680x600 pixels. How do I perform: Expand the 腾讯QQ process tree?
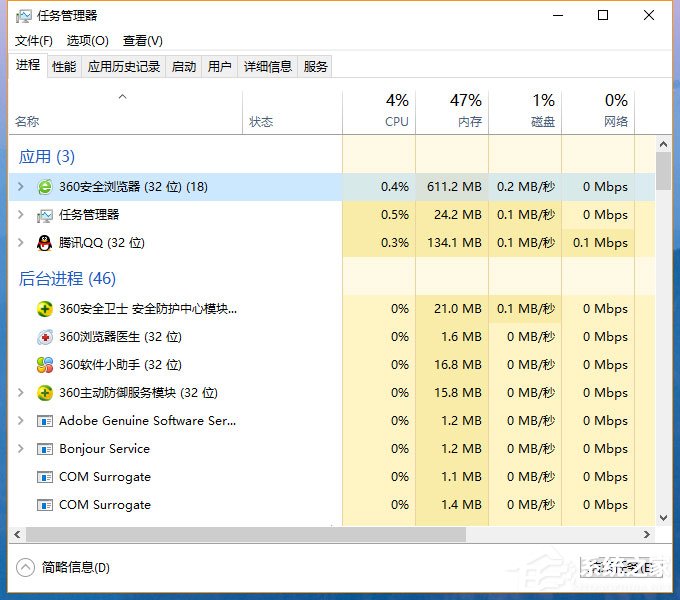pos(21,243)
